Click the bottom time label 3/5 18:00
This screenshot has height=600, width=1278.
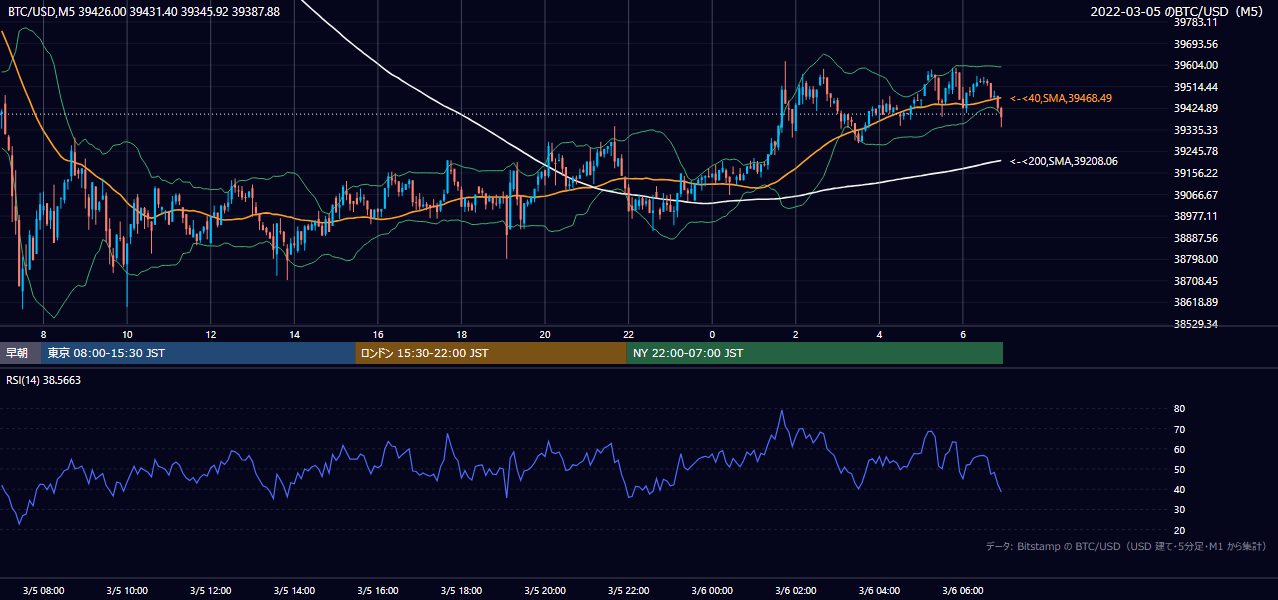(461, 591)
